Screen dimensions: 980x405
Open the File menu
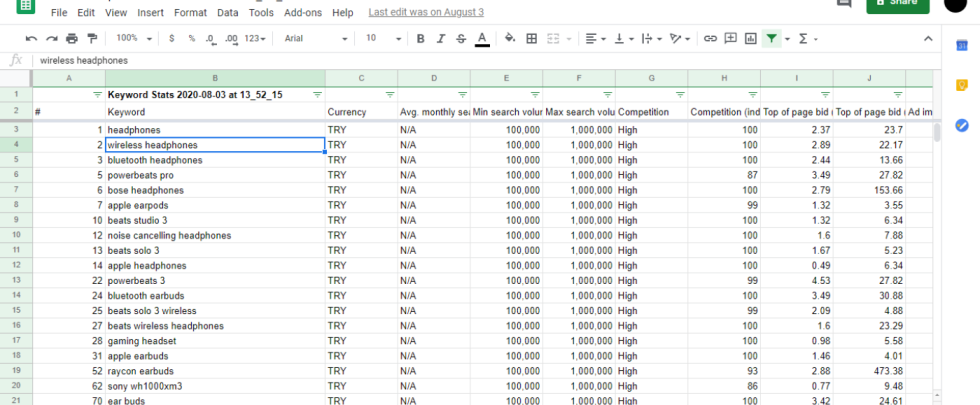[59, 12]
